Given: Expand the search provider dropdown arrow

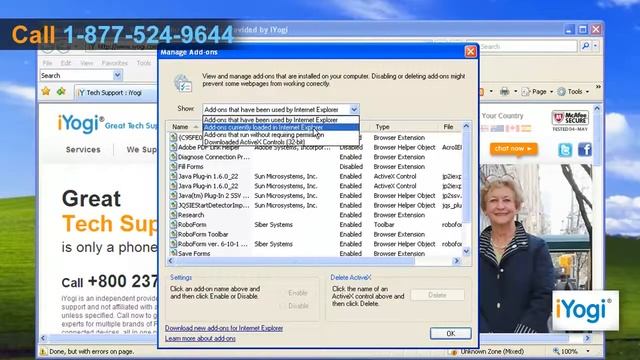Looking at the screenshot, I should coord(595,46).
